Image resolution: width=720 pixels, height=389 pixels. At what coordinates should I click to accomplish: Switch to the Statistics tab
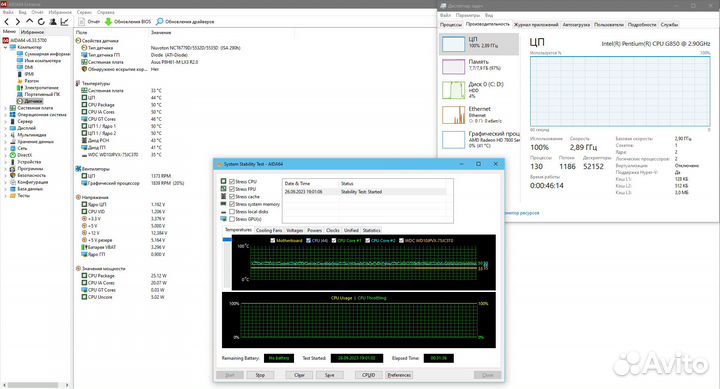point(371,230)
